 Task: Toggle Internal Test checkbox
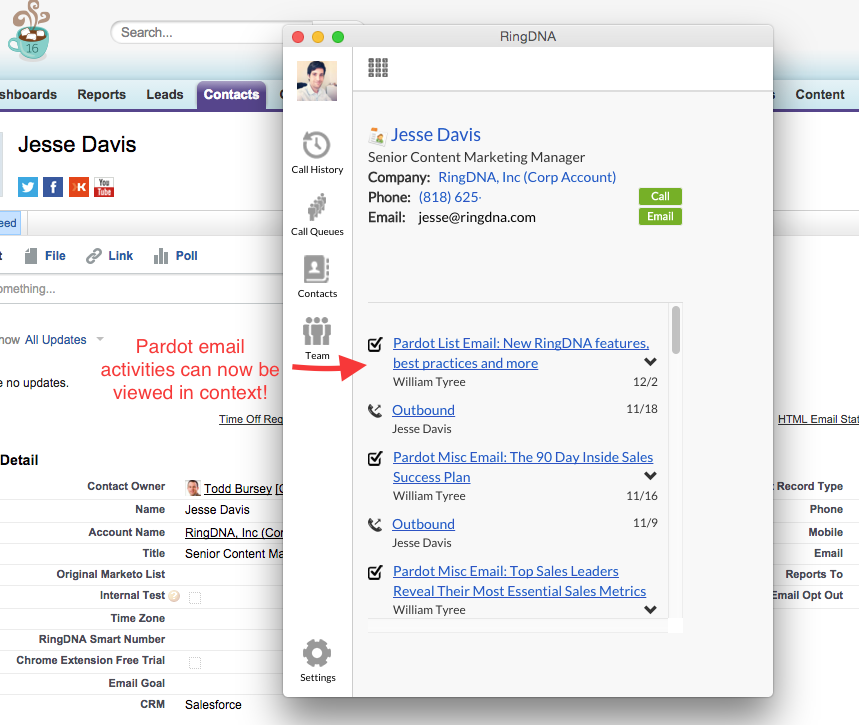pos(195,597)
